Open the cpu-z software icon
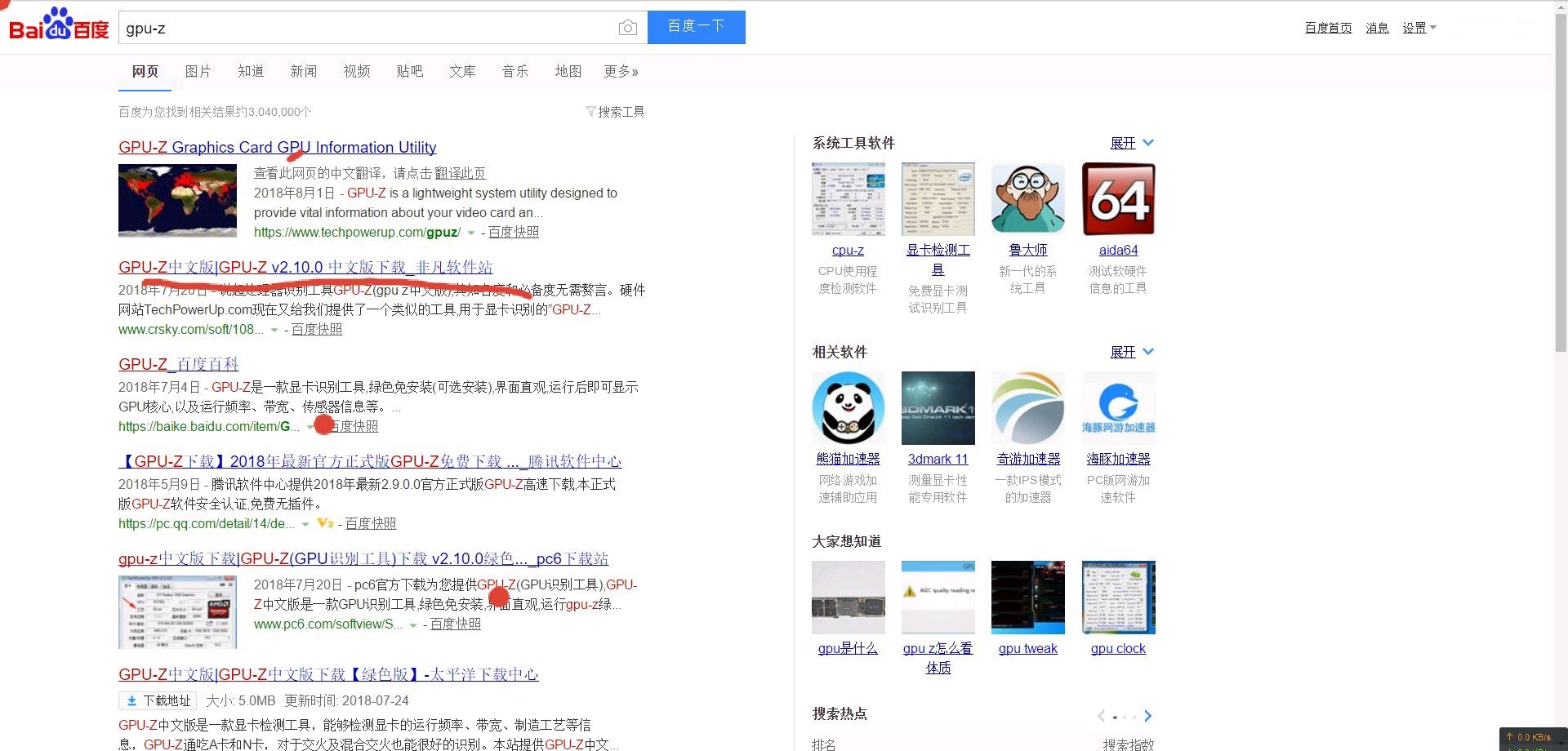 click(847, 199)
